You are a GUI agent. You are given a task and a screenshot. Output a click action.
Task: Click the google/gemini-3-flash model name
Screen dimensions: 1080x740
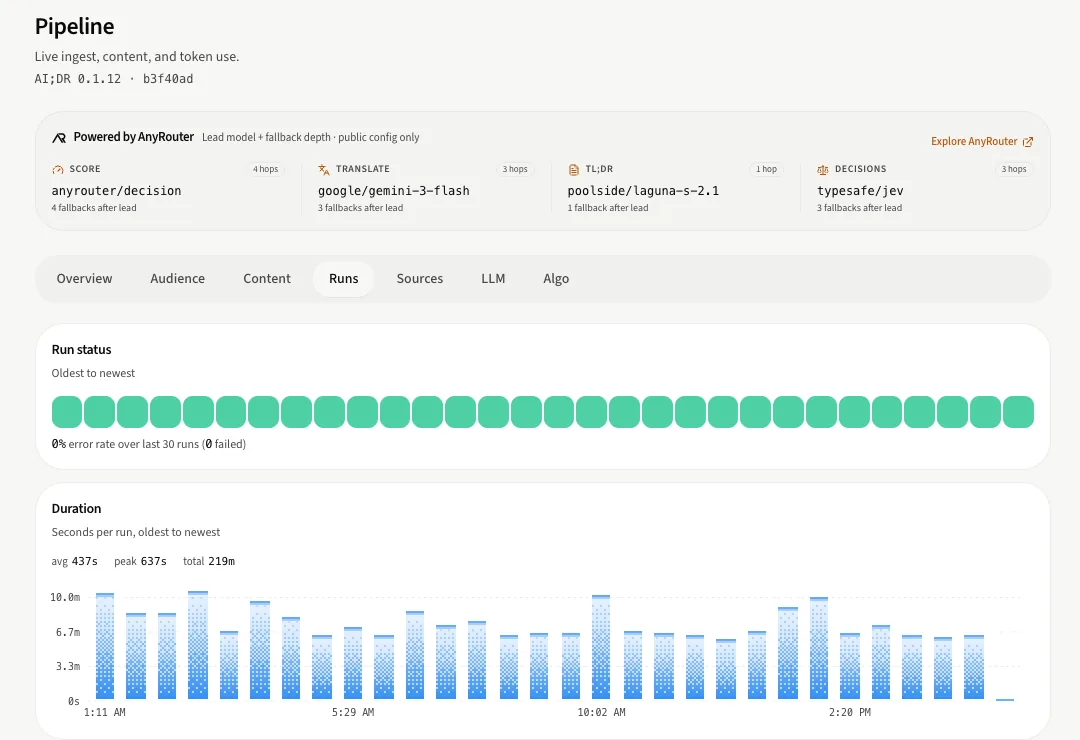point(394,191)
